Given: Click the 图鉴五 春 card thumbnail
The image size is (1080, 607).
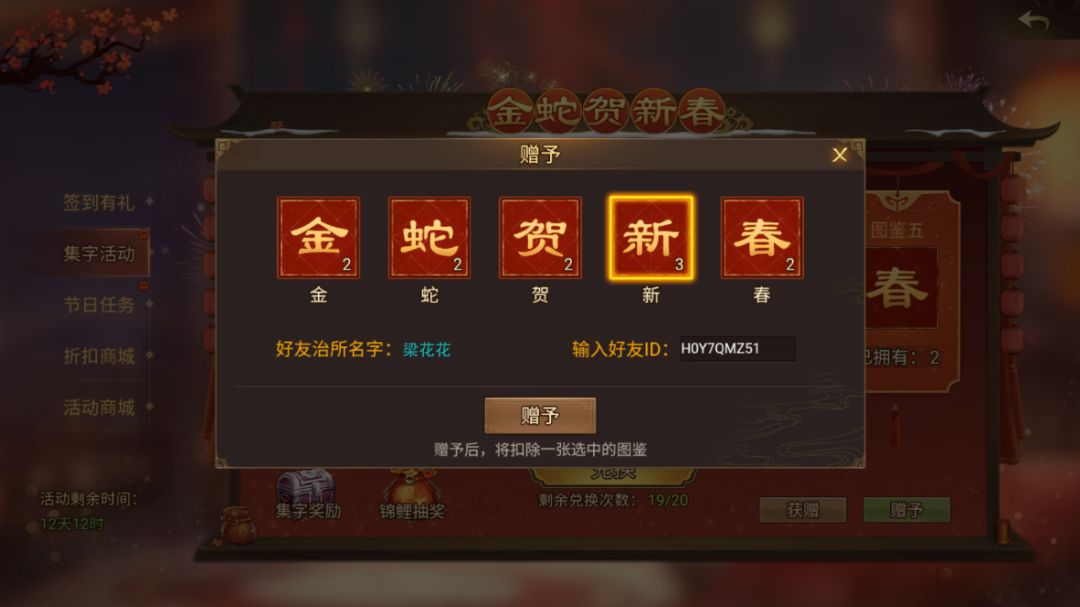Looking at the screenshot, I should click(900, 288).
